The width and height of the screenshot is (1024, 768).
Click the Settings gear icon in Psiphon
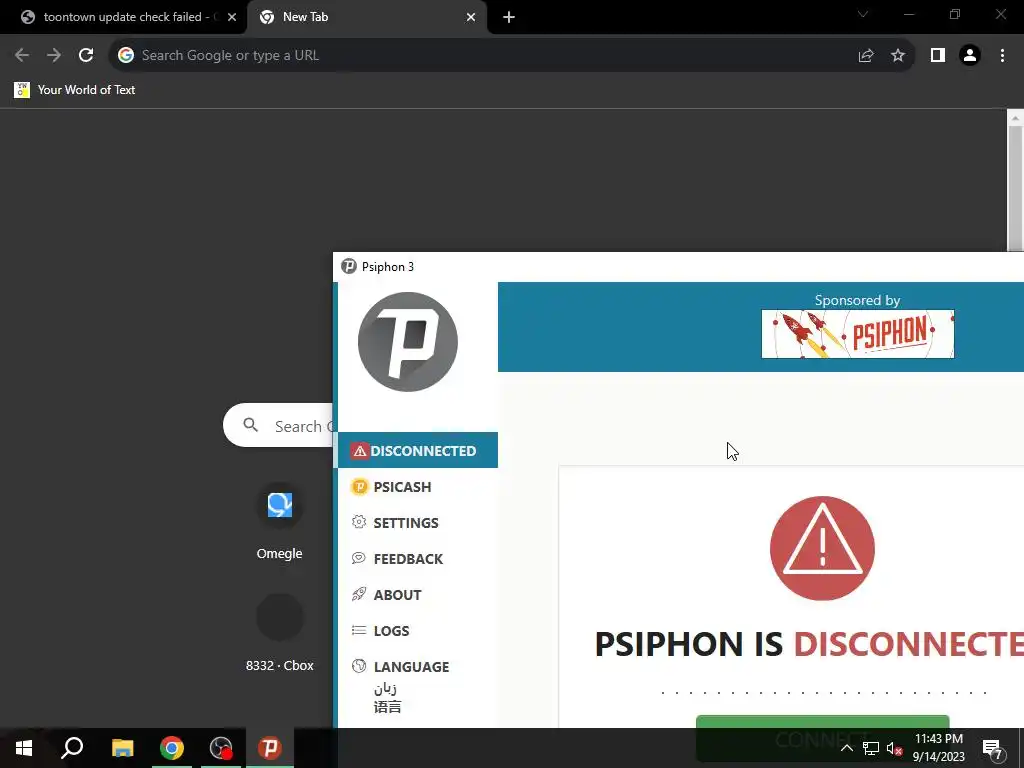[x=359, y=522]
